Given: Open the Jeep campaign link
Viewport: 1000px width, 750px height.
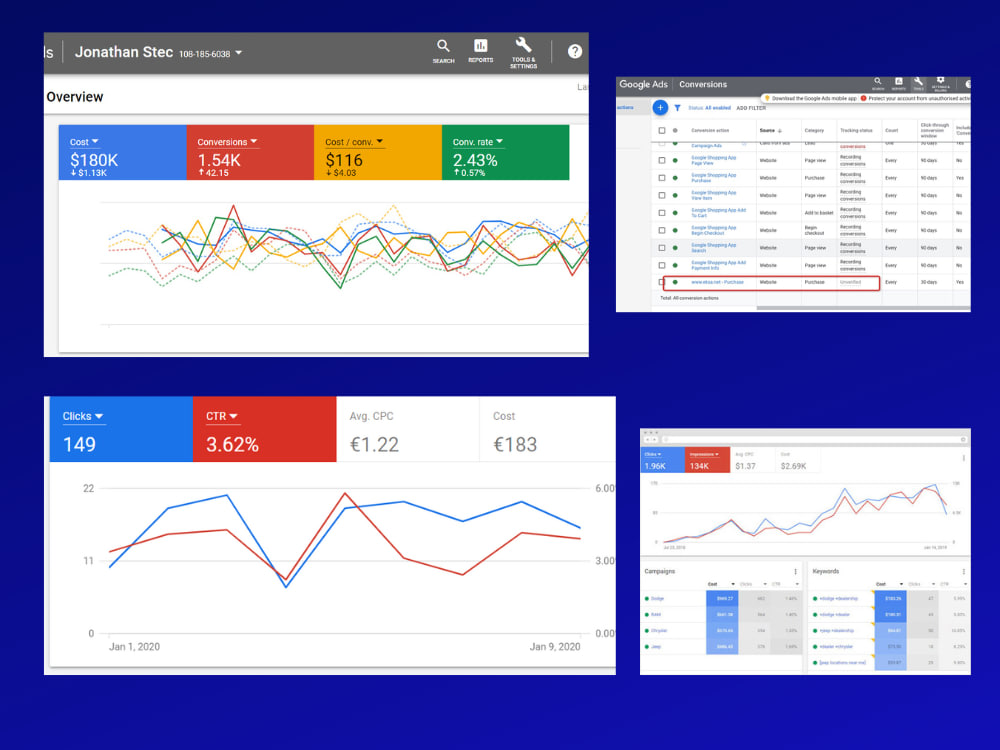Looking at the screenshot, I should [656, 647].
